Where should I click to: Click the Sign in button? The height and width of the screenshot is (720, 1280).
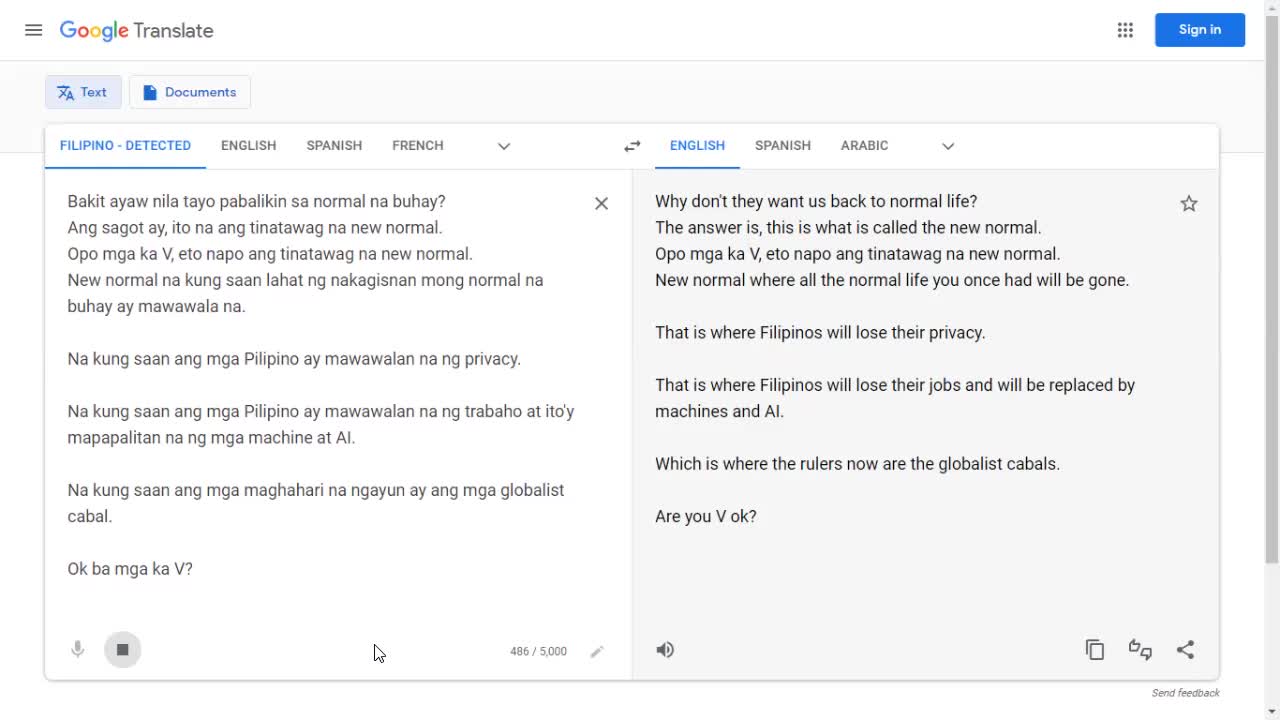coord(1200,30)
